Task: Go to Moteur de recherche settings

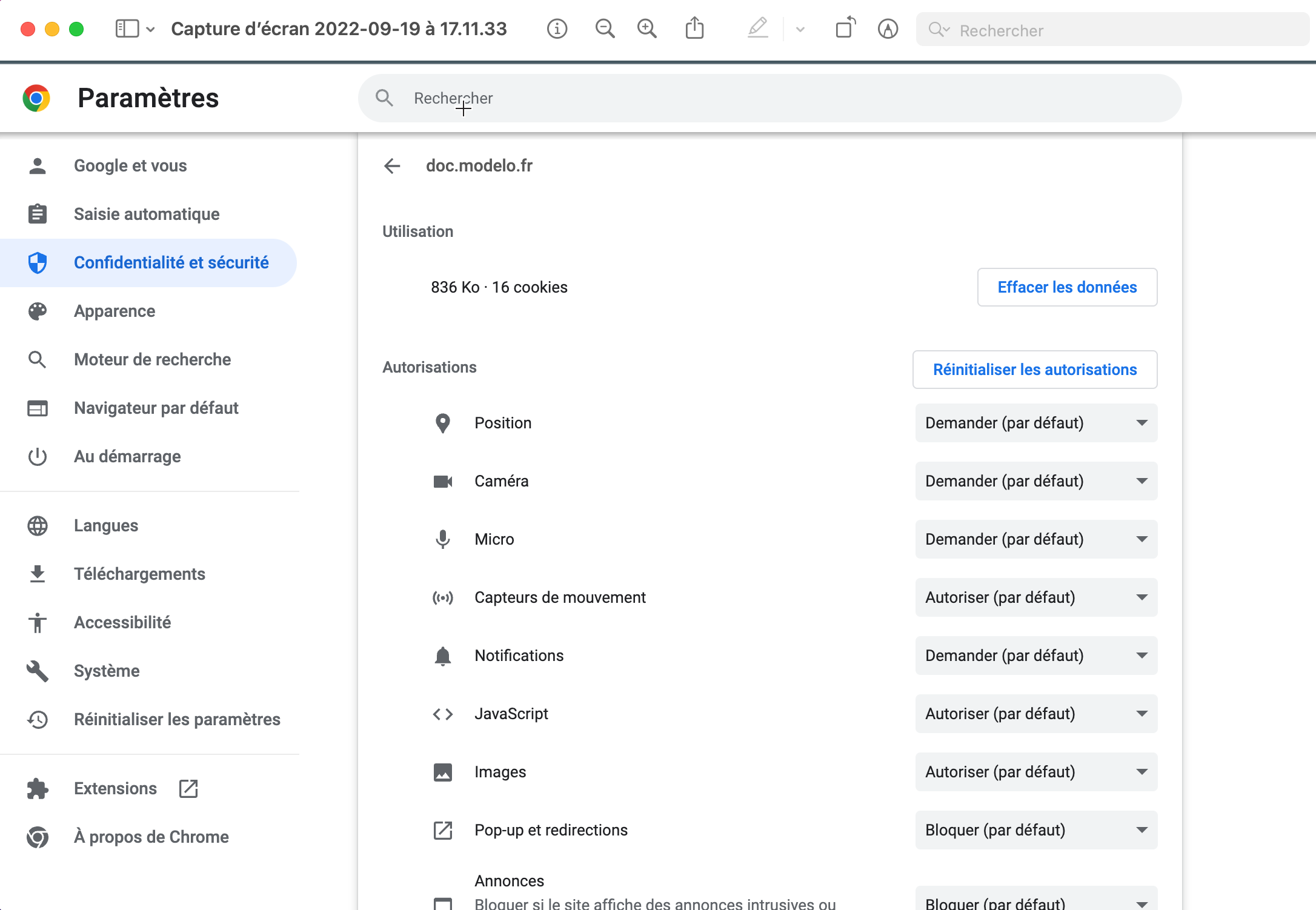Action: click(x=152, y=359)
